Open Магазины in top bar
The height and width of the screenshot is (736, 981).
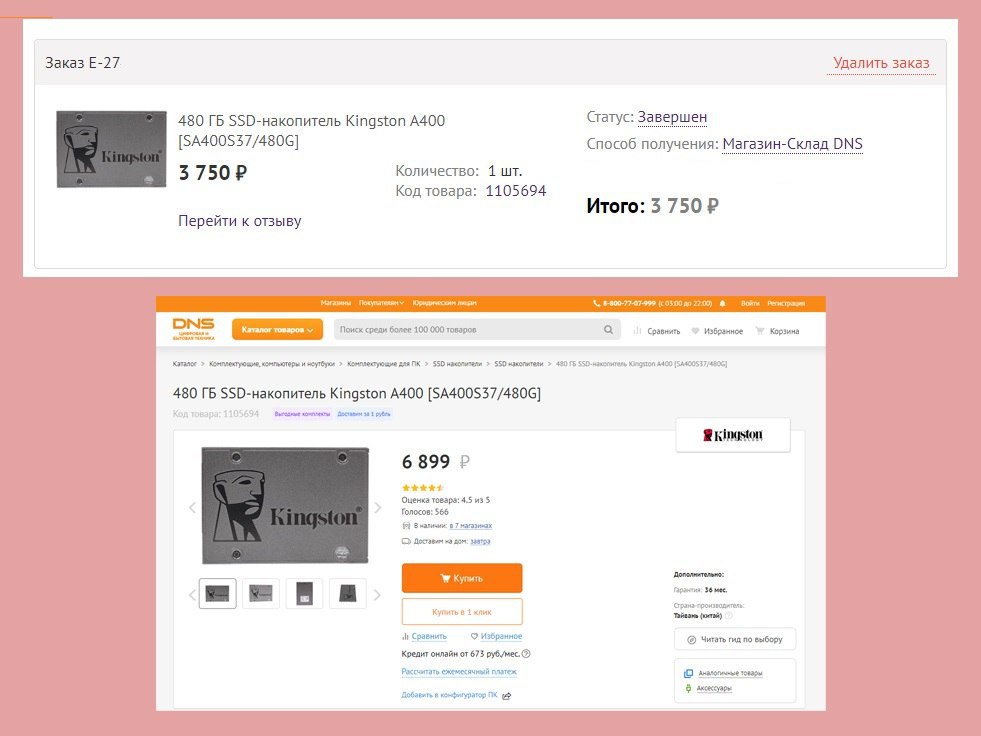[335, 303]
